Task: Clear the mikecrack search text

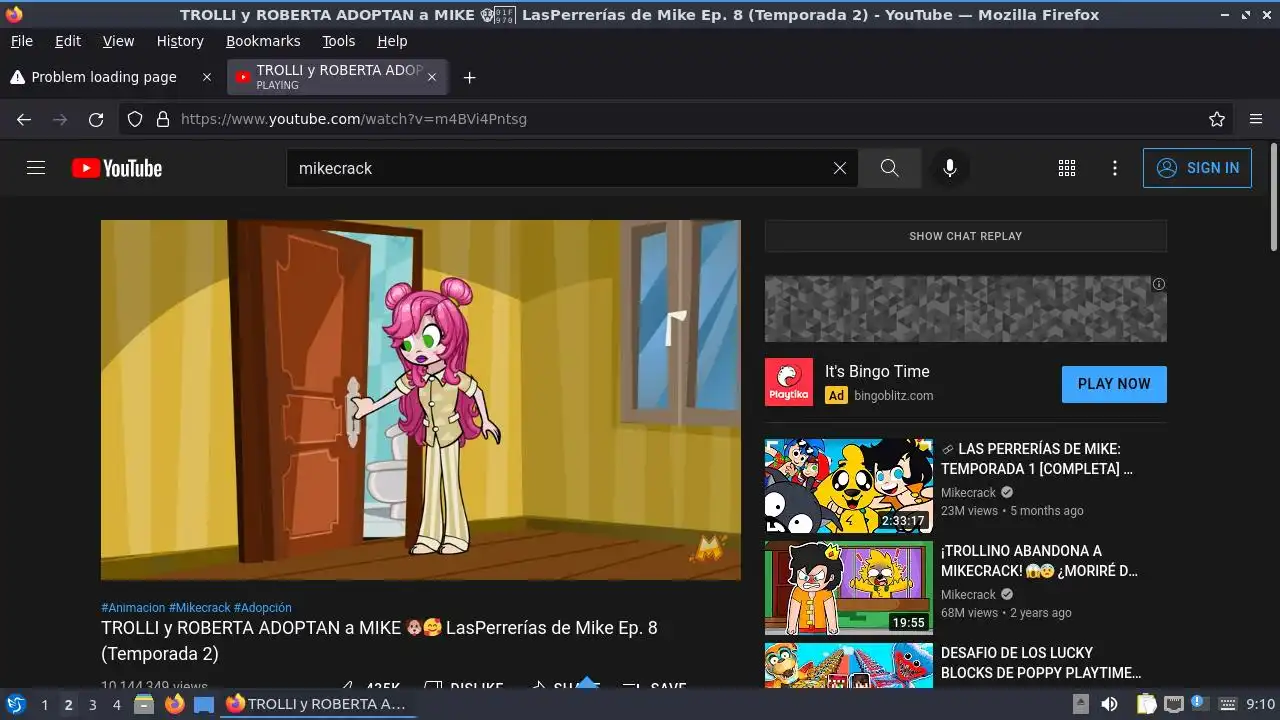Action: [x=840, y=168]
